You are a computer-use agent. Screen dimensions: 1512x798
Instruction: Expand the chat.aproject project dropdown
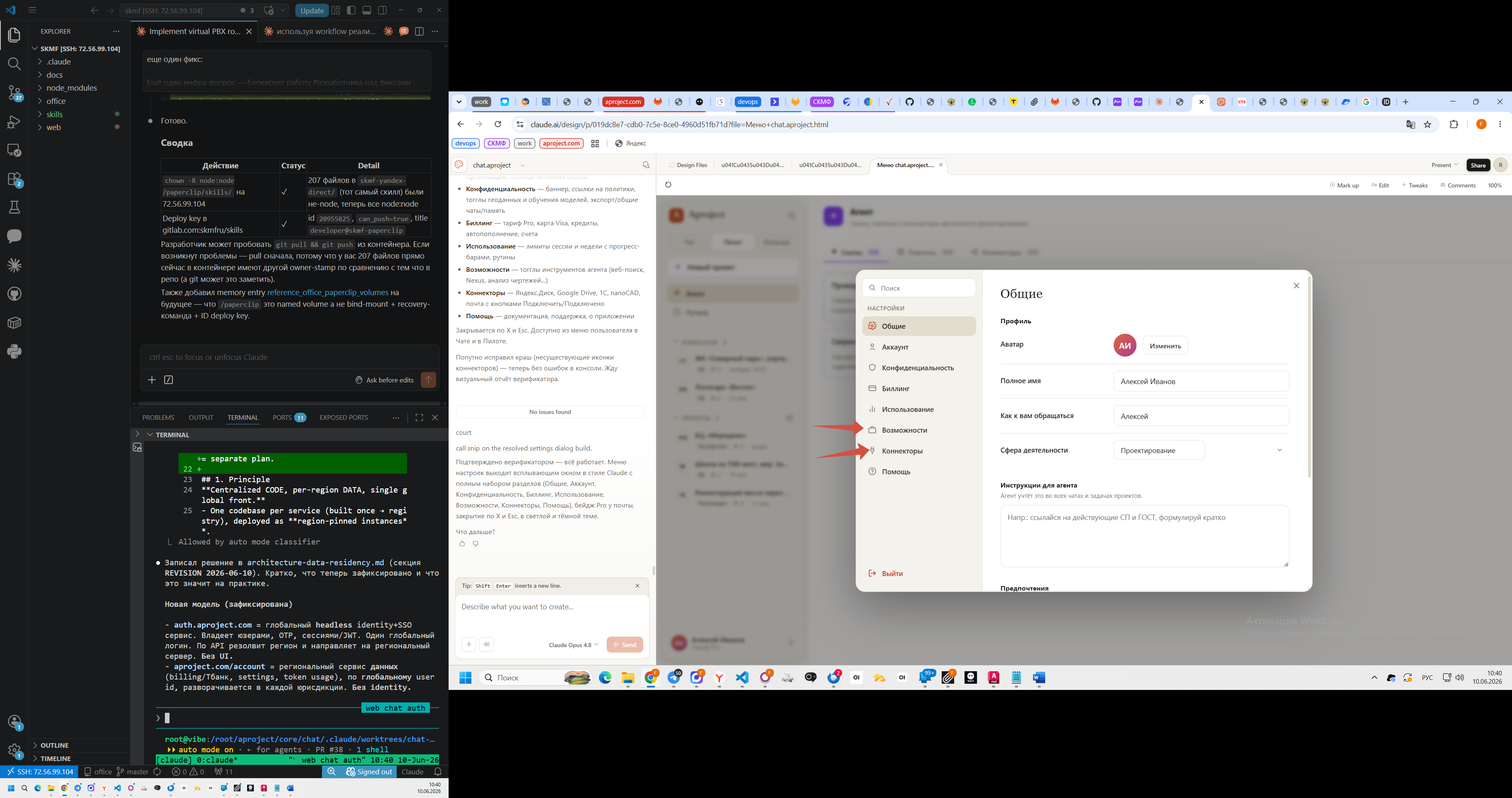[523, 165]
